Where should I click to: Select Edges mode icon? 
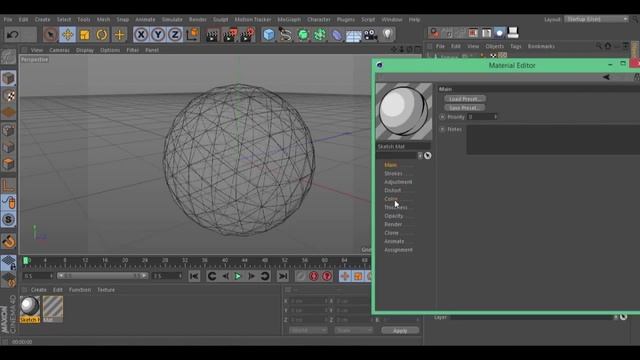pyautogui.click(x=8, y=147)
